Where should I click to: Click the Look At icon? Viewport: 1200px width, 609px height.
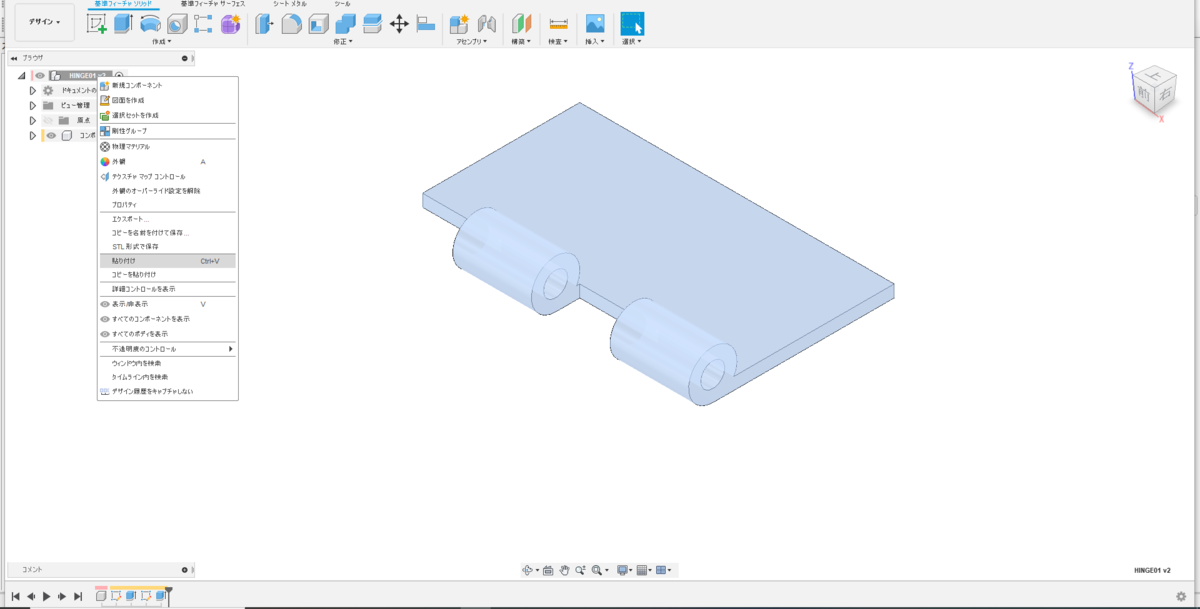[548, 570]
